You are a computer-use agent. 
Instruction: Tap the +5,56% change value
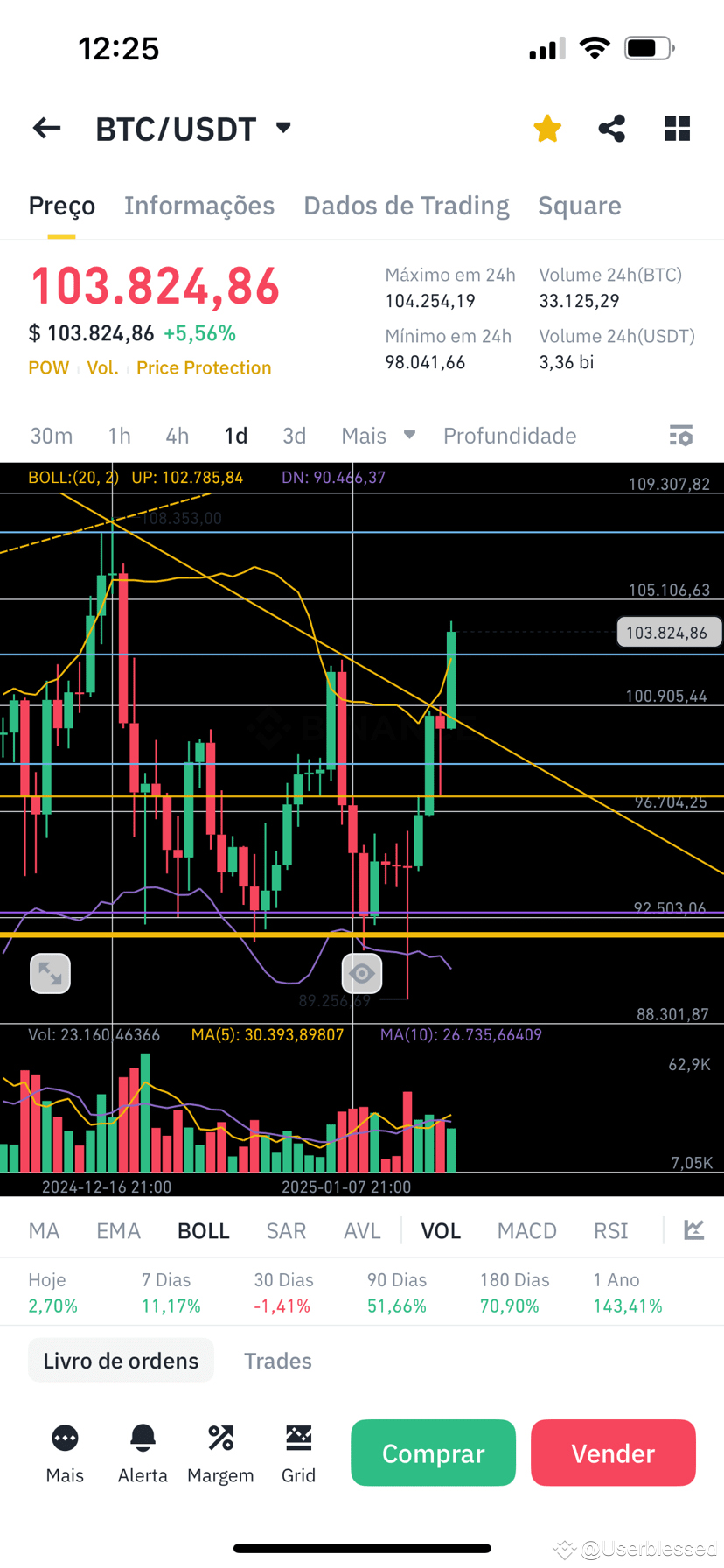[x=199, y=333]
